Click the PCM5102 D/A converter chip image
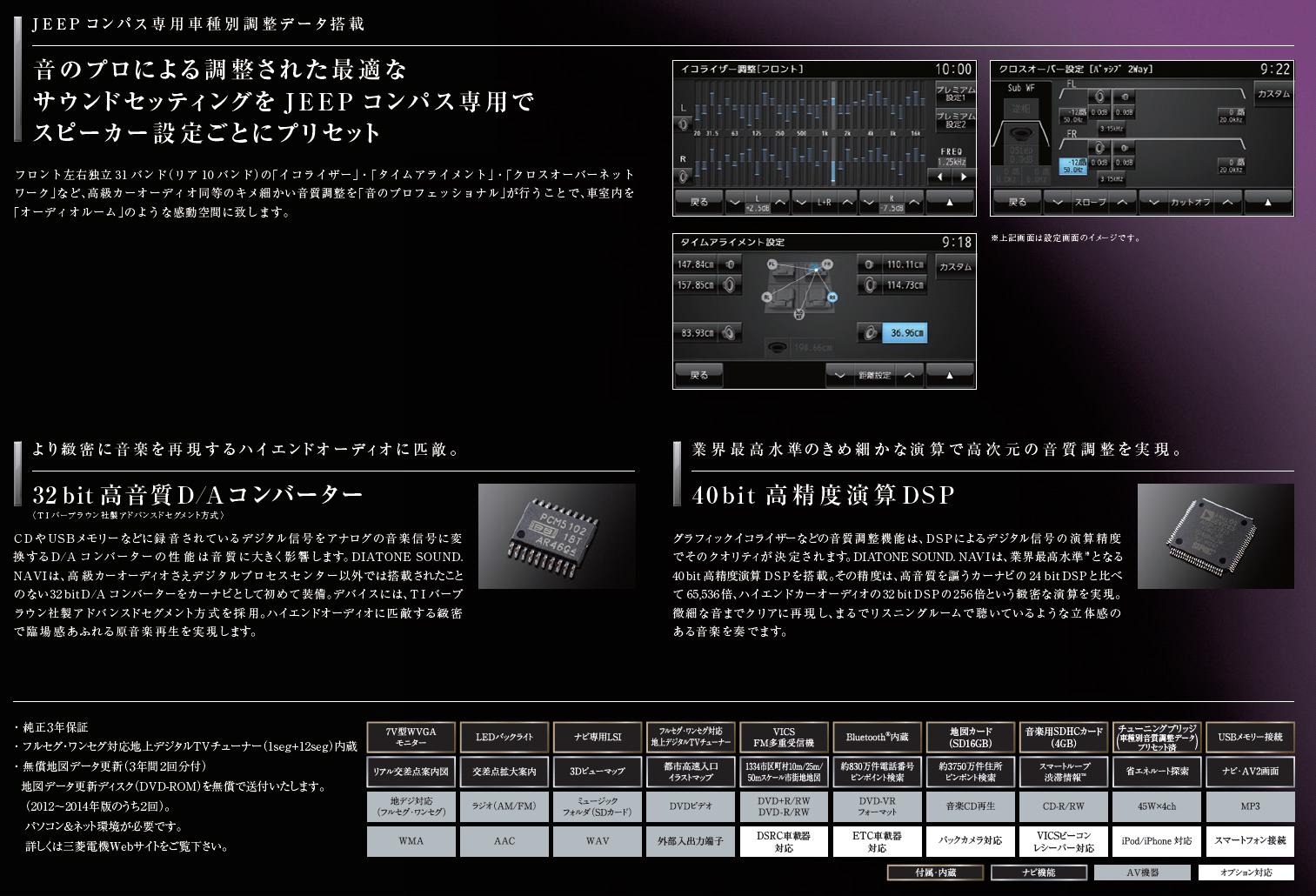Image resolution: width=1316 pixels, height=896 pixels. point(557,536)
